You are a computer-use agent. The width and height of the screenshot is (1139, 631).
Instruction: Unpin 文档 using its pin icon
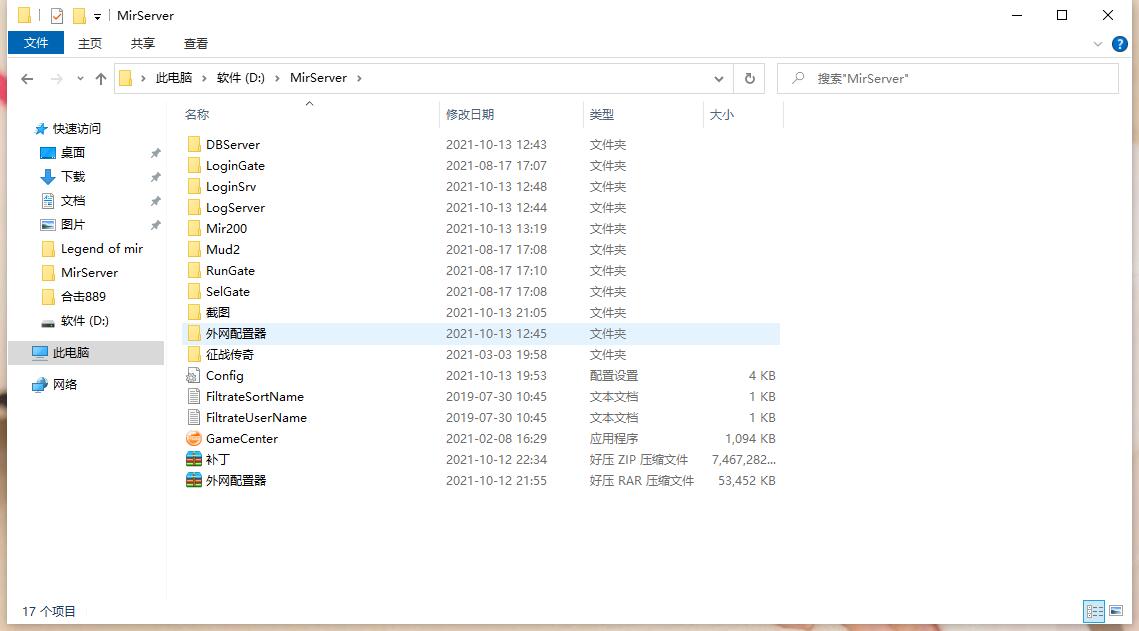tap(155, 200)
